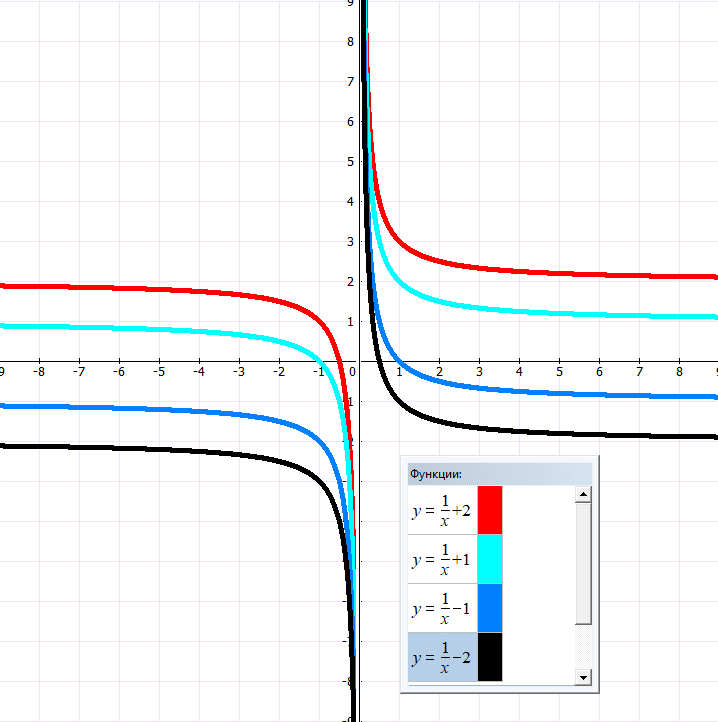Pick the cyan color swatch
This screenshot has width=718, height=722.
[x=490, y=559]
